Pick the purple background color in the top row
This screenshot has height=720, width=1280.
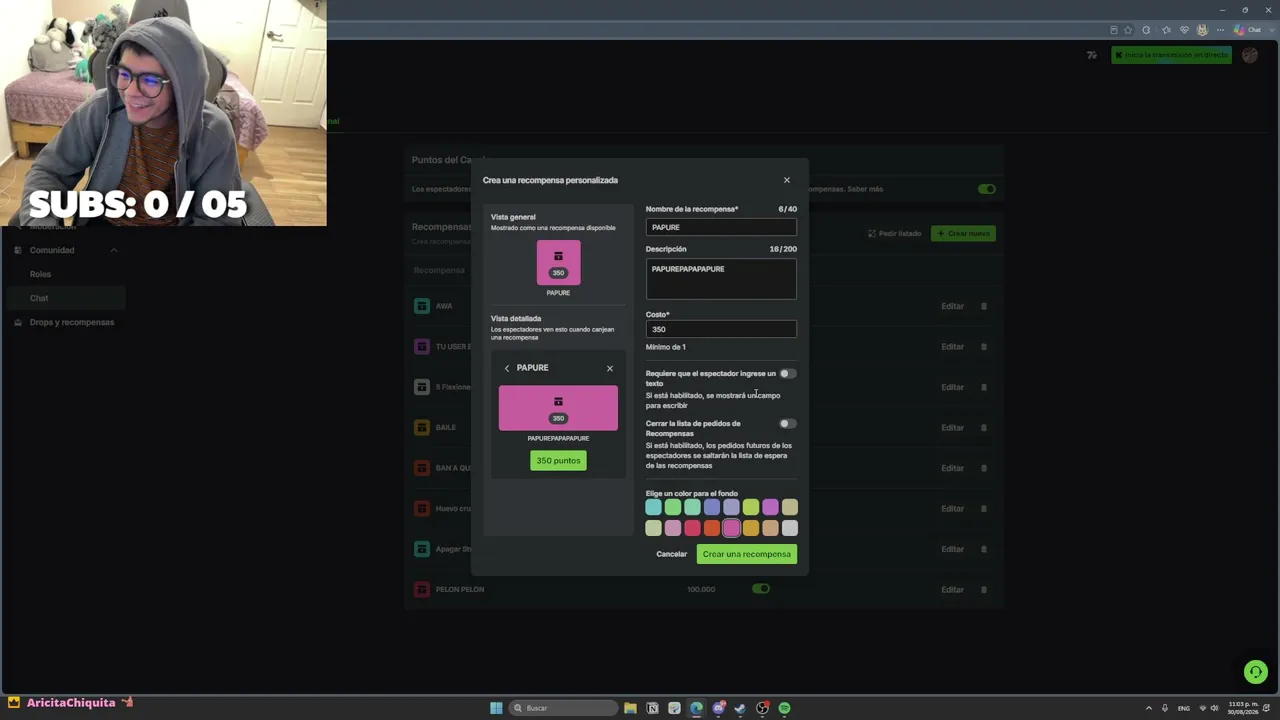(770, 508)
